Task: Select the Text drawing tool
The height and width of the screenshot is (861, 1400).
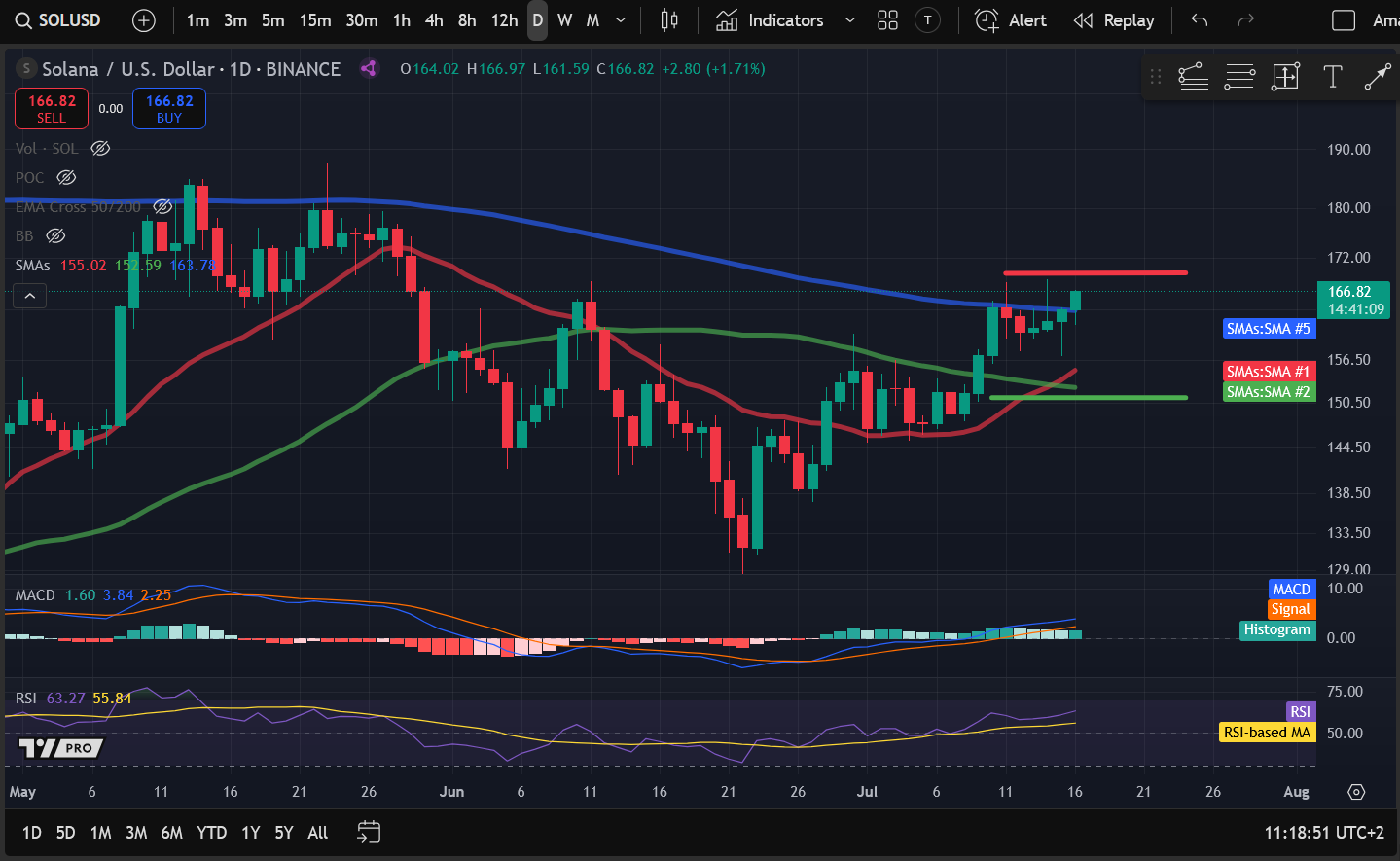Action: [1332, 77]
